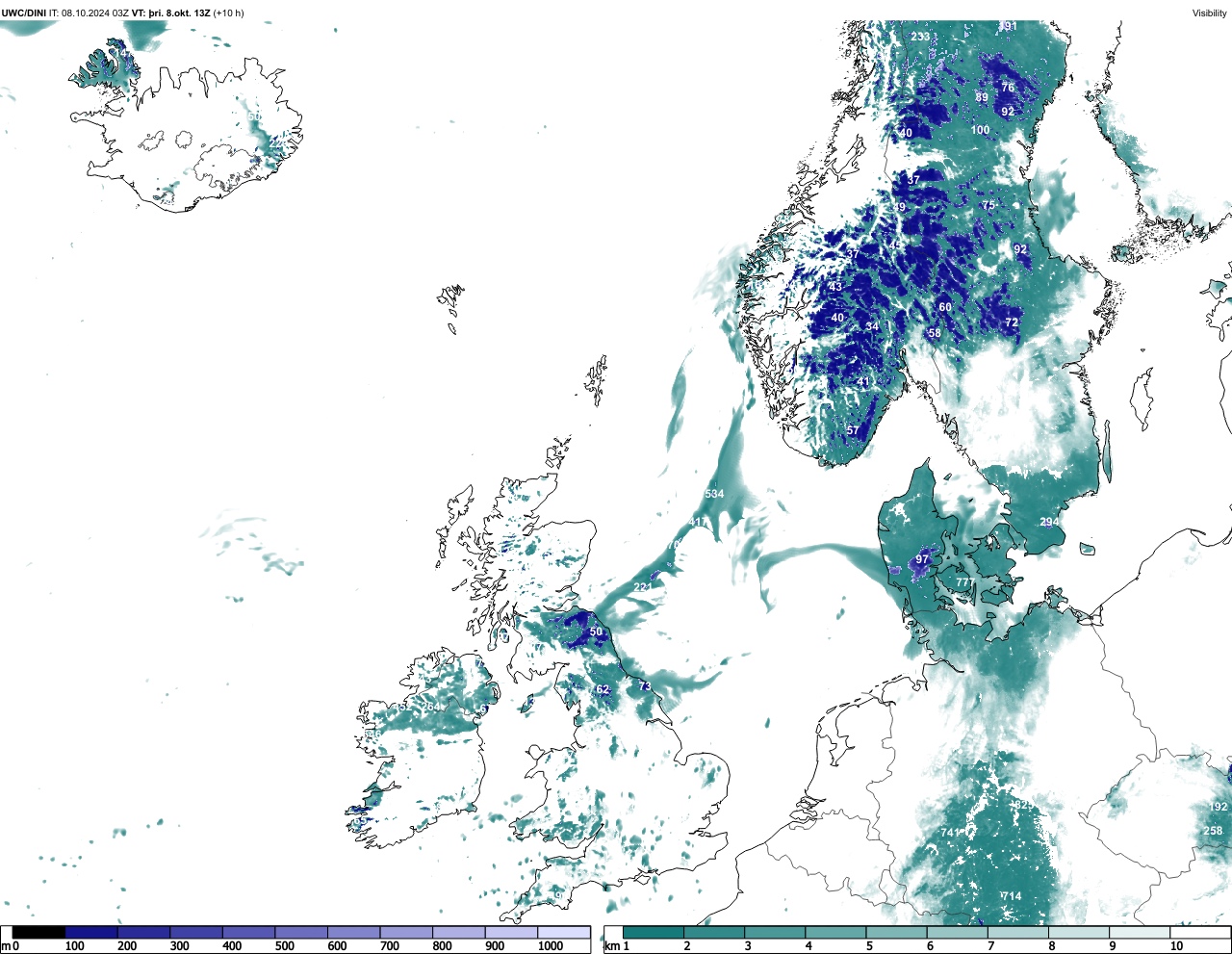Click the '75' visibility value on the map
This screenshot has height=954, width=1232.
[988, 206]
